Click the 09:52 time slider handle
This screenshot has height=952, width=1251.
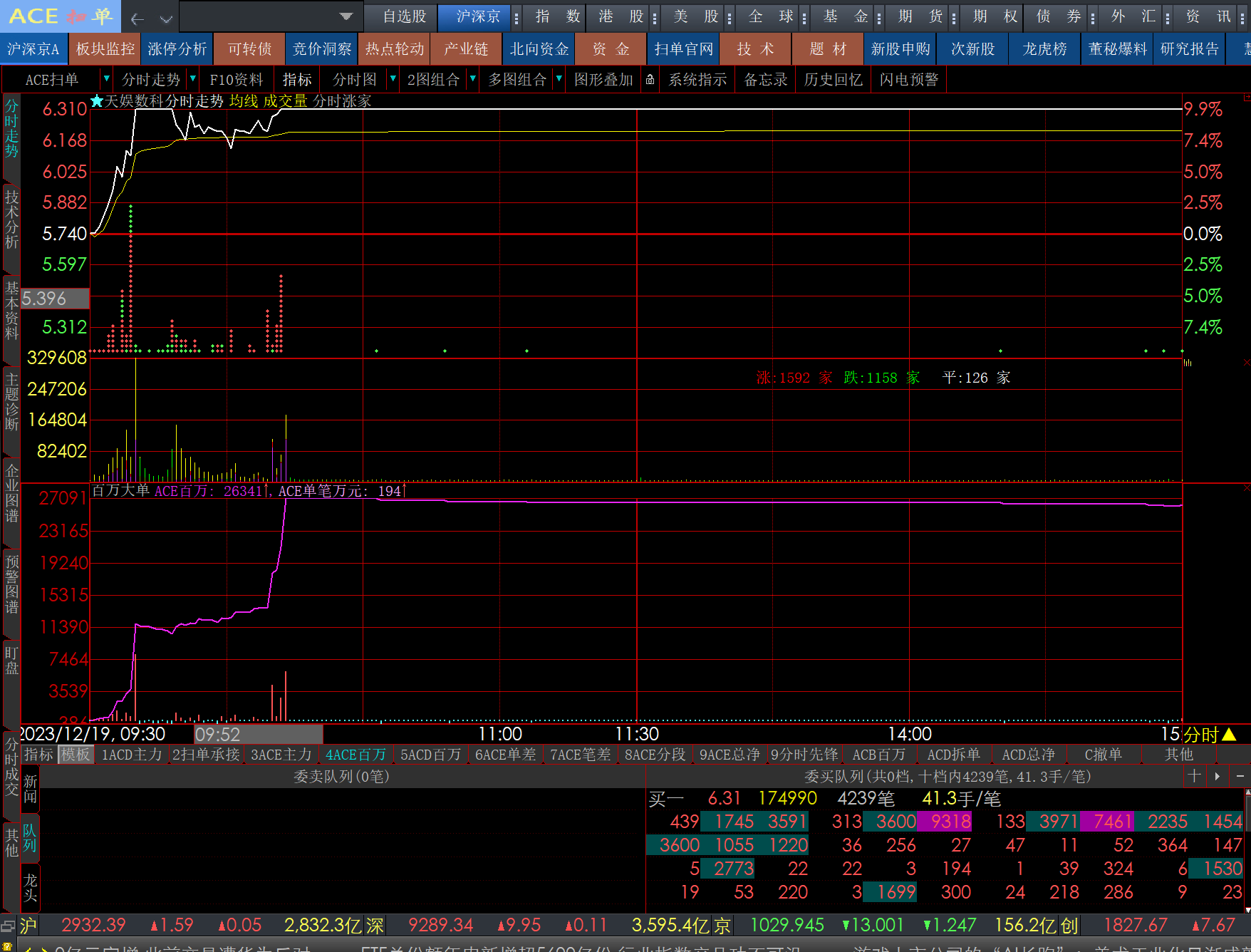(259, 735)
